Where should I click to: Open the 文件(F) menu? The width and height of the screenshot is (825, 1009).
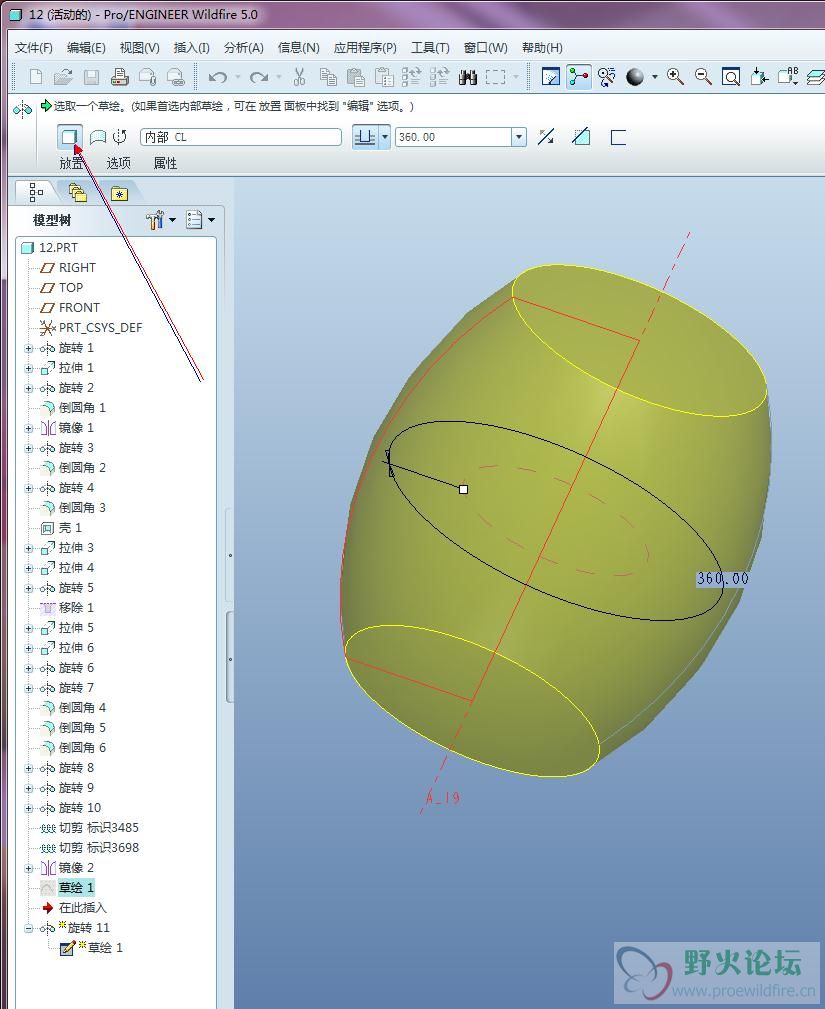pyautogui.click(x=33, y=48)
